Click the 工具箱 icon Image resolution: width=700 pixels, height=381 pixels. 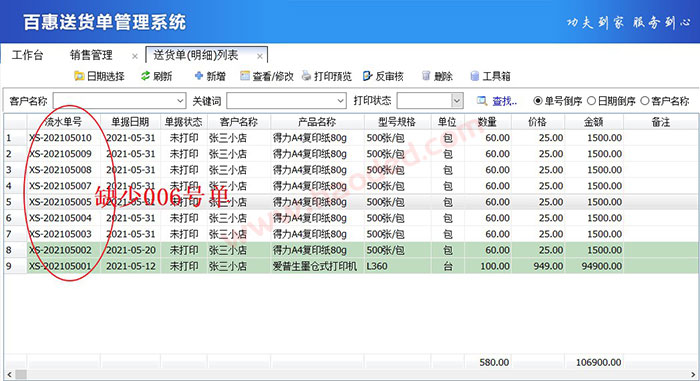[475, 76]
